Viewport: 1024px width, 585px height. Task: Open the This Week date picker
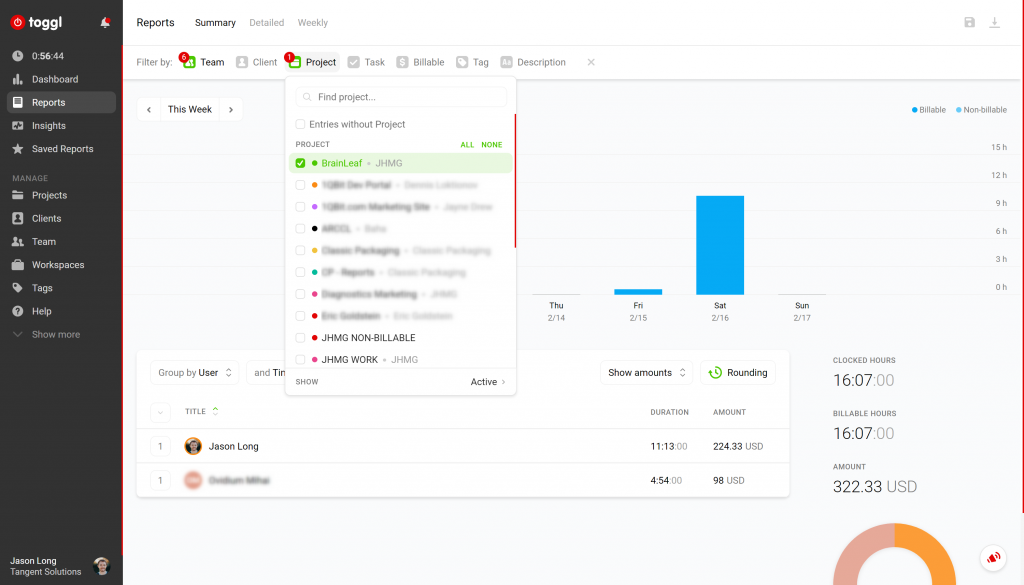[x=190, y=109]
